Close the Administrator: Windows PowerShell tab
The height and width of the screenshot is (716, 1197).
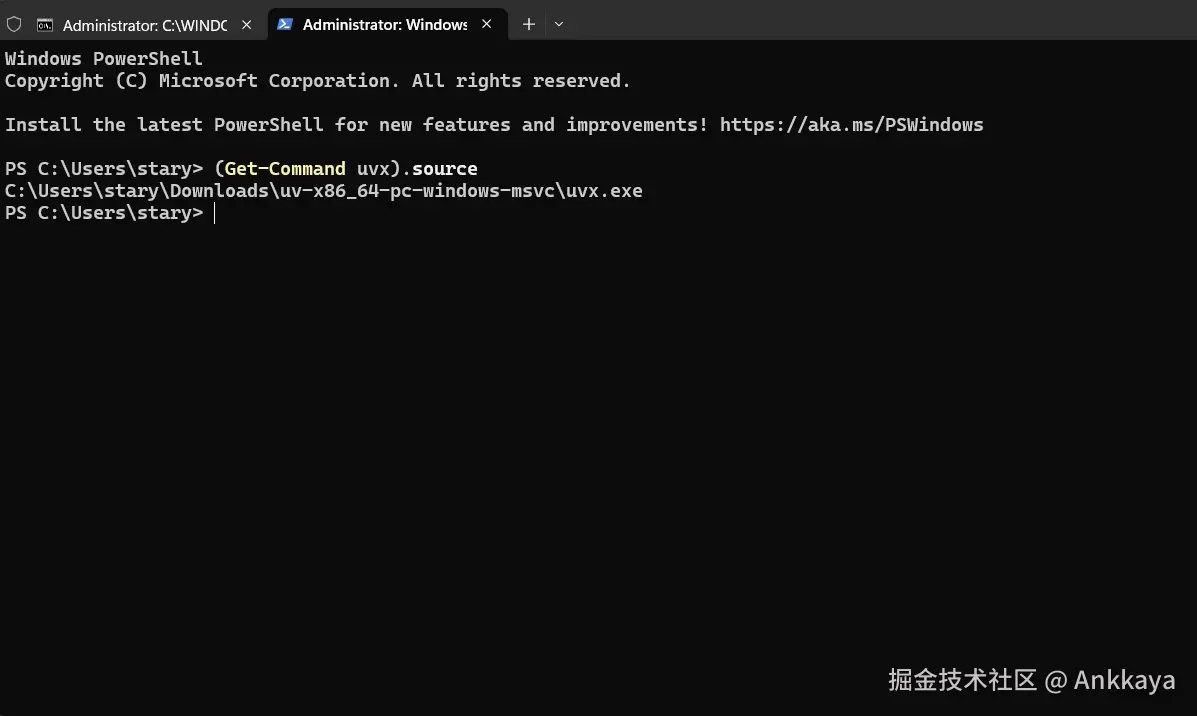[487, 25]
